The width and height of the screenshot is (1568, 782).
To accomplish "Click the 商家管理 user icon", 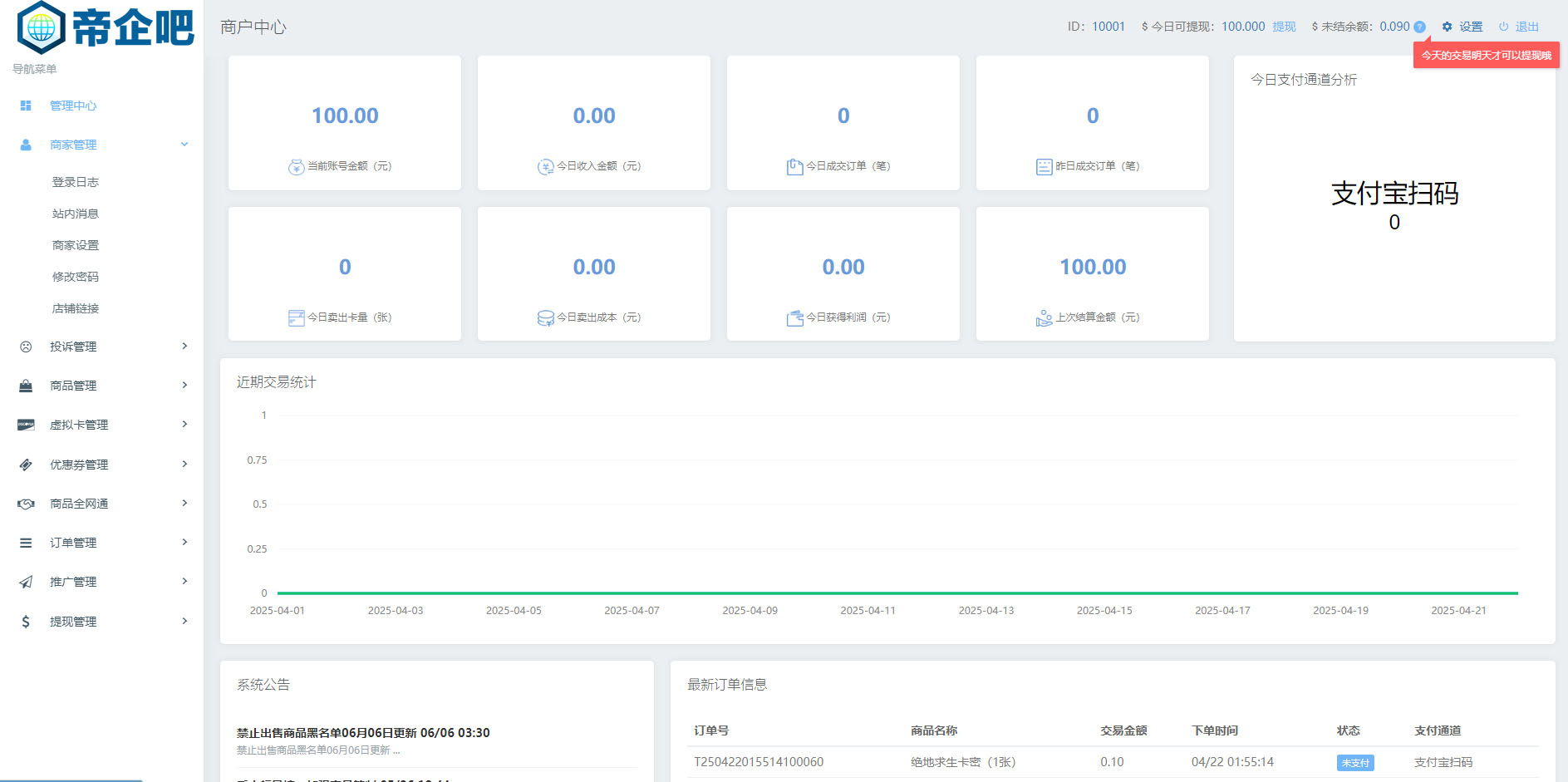I will [x=26, y=145].
